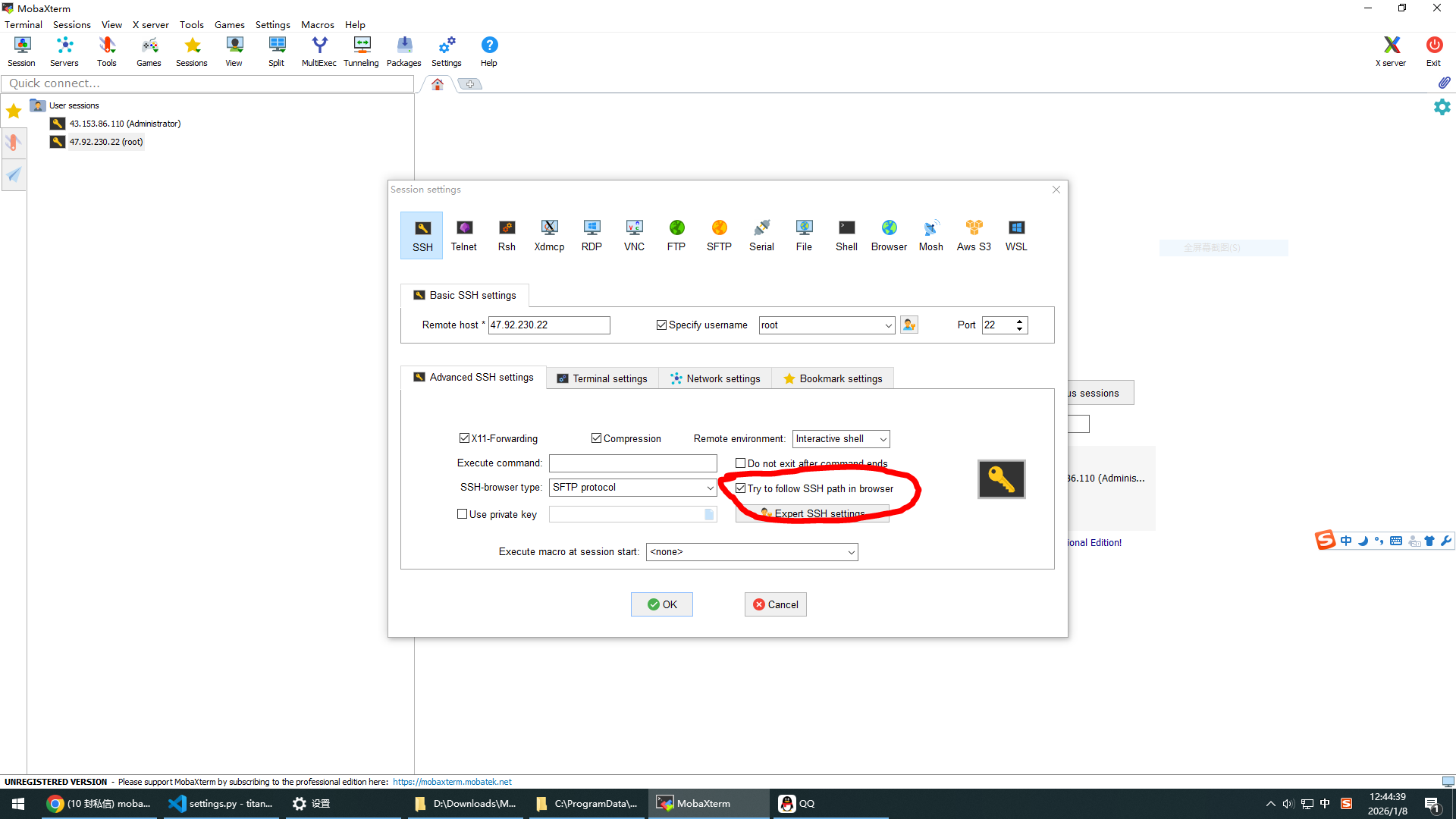Increase the Port value with the stepper
The height and width of the screenshot is (819, 1456).
coord(1020,321)
